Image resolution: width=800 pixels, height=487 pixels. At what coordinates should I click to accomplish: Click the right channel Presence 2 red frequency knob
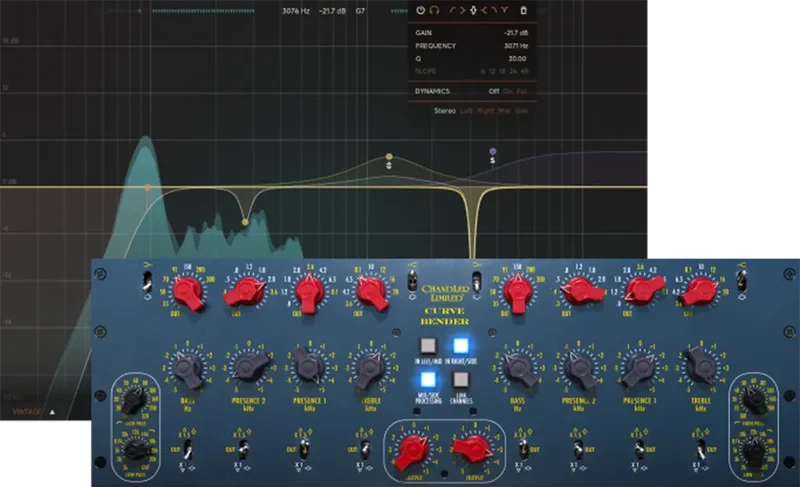(582, 292)
